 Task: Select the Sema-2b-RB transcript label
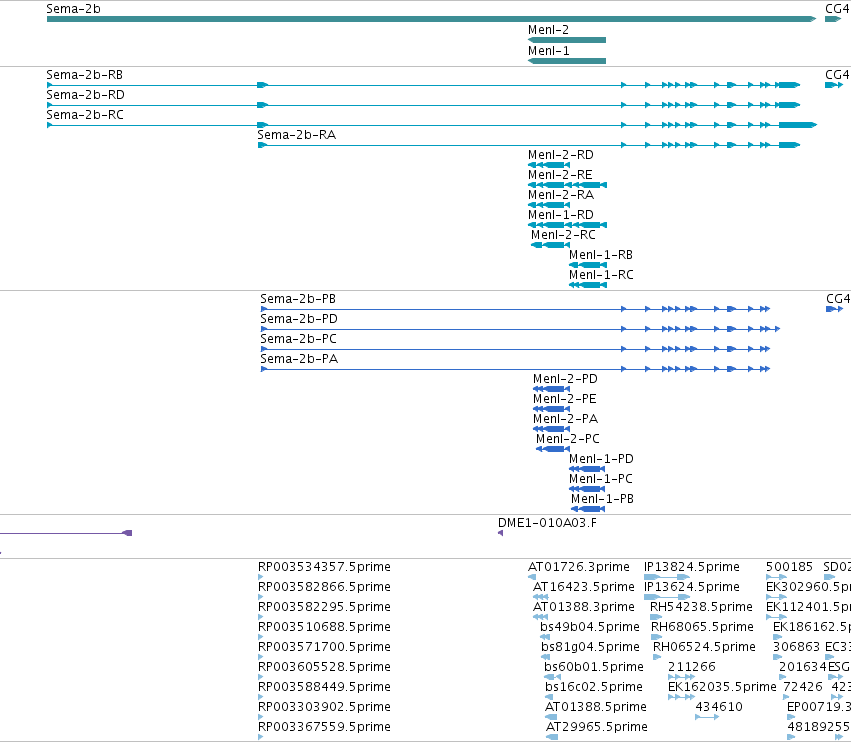click(84, 75)
